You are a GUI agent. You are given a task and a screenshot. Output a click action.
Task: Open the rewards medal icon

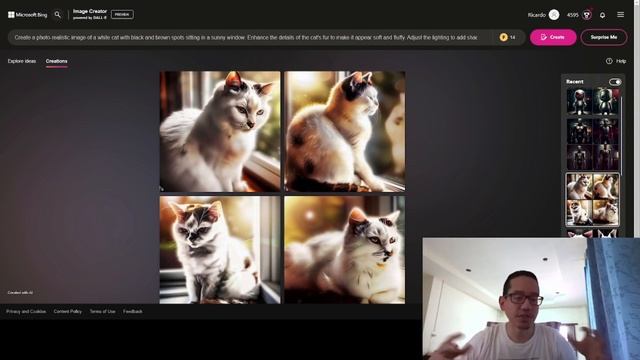coord(587,15)
